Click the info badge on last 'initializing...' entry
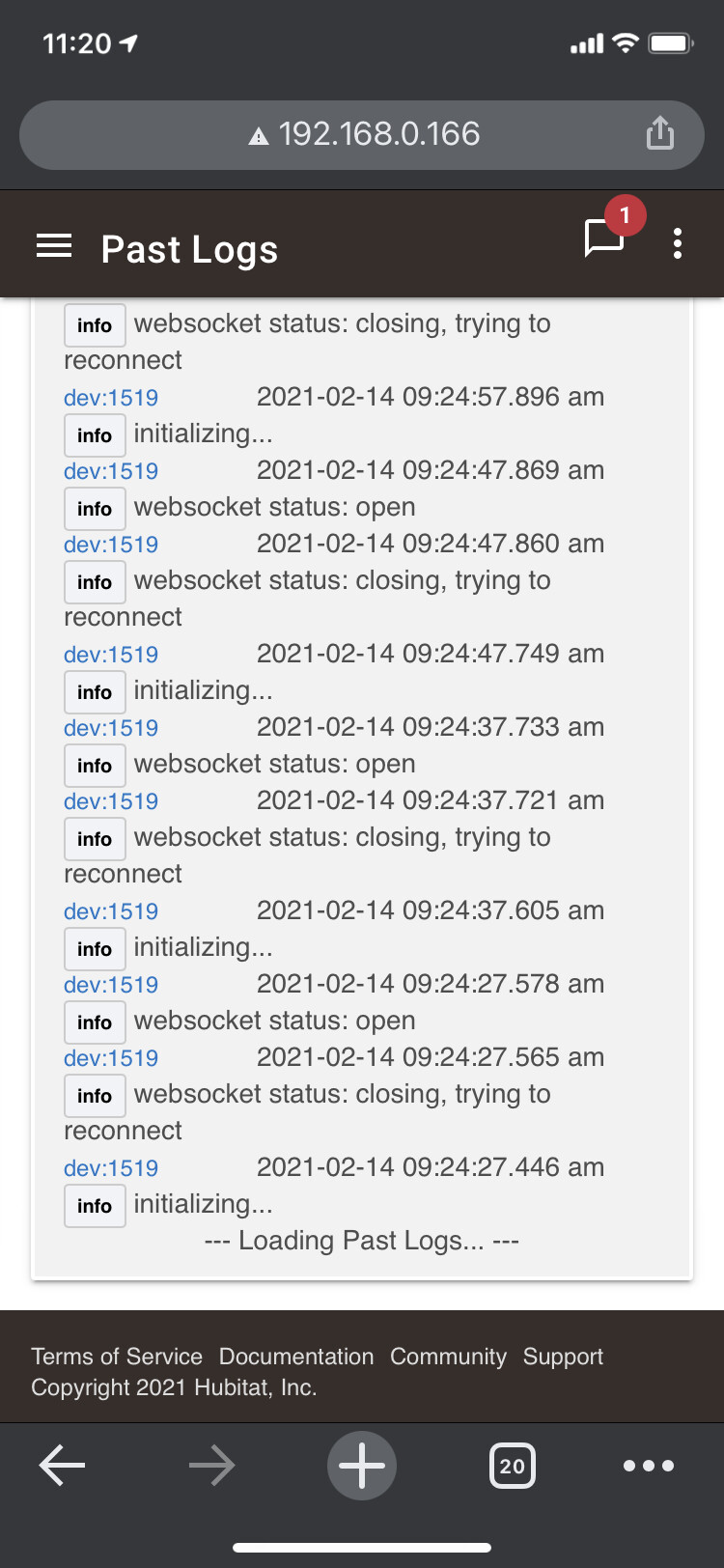This screenshot has height=1568, width=724. click(95, 1206)
